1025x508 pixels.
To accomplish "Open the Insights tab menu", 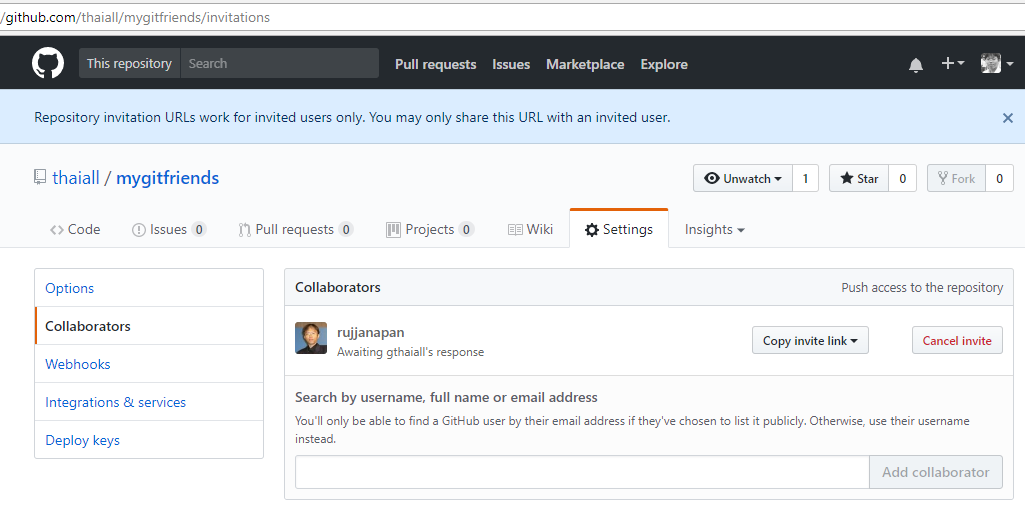I will click(x=714, y=229).
